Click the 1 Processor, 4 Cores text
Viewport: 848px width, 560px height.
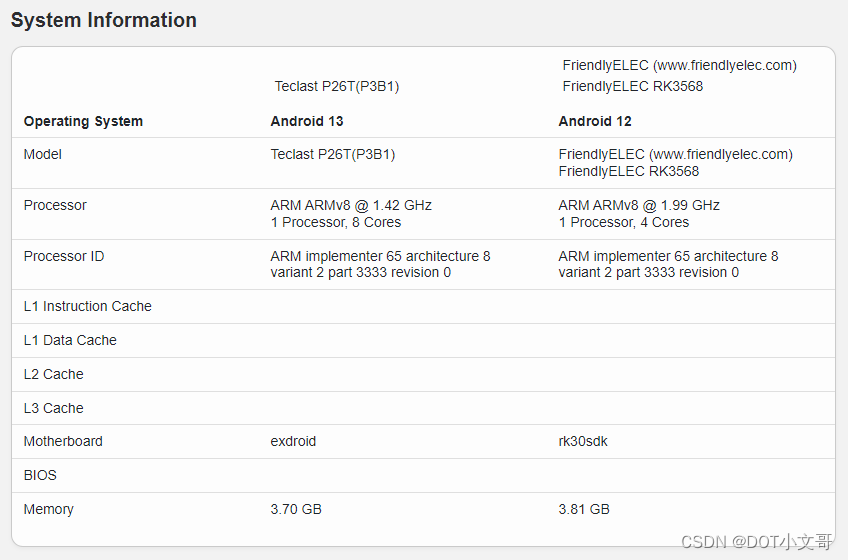tap(624, 222)
